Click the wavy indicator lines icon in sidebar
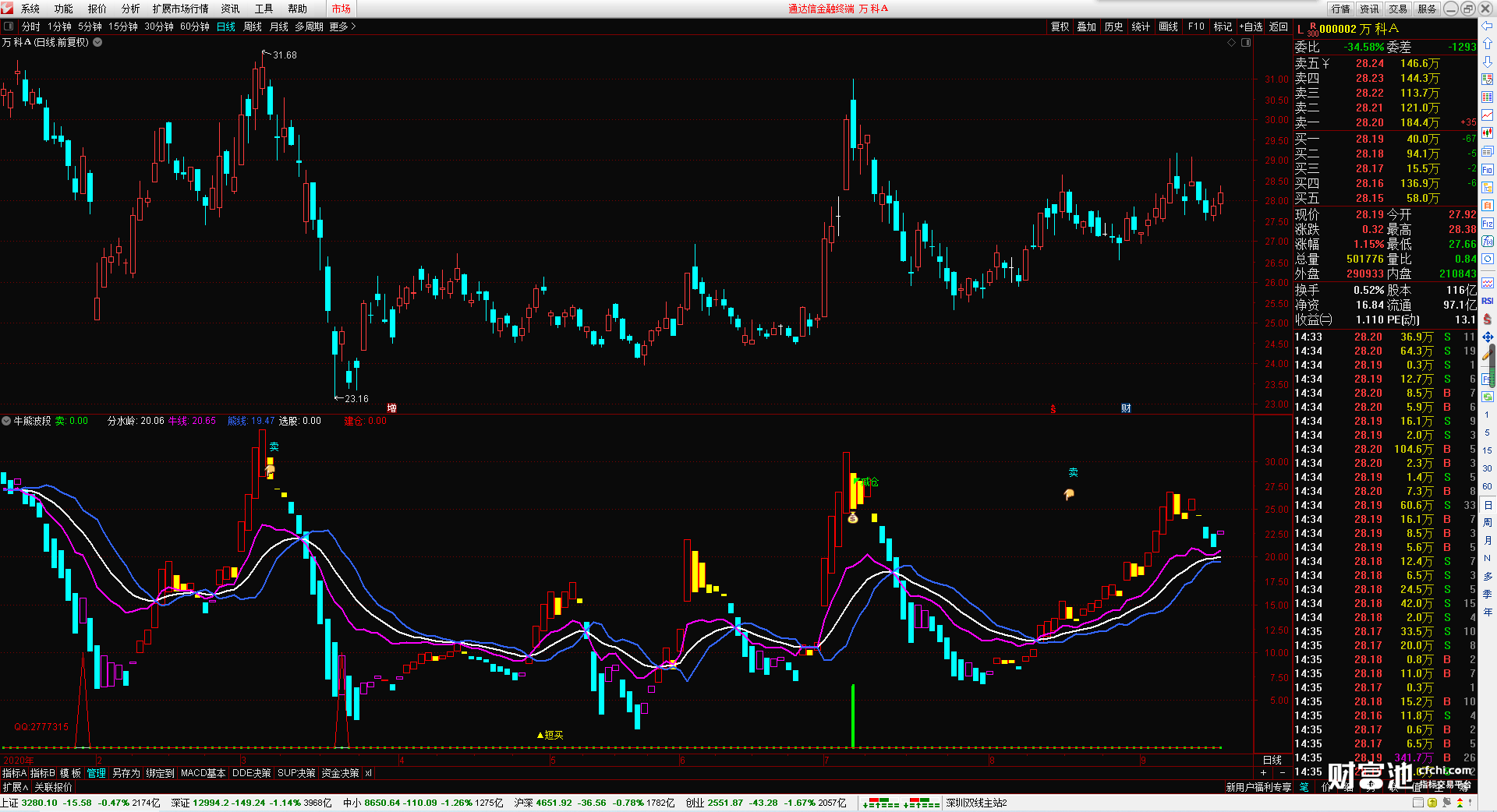This screenshot has width=1497, height=812. (x=1488, y=282)
